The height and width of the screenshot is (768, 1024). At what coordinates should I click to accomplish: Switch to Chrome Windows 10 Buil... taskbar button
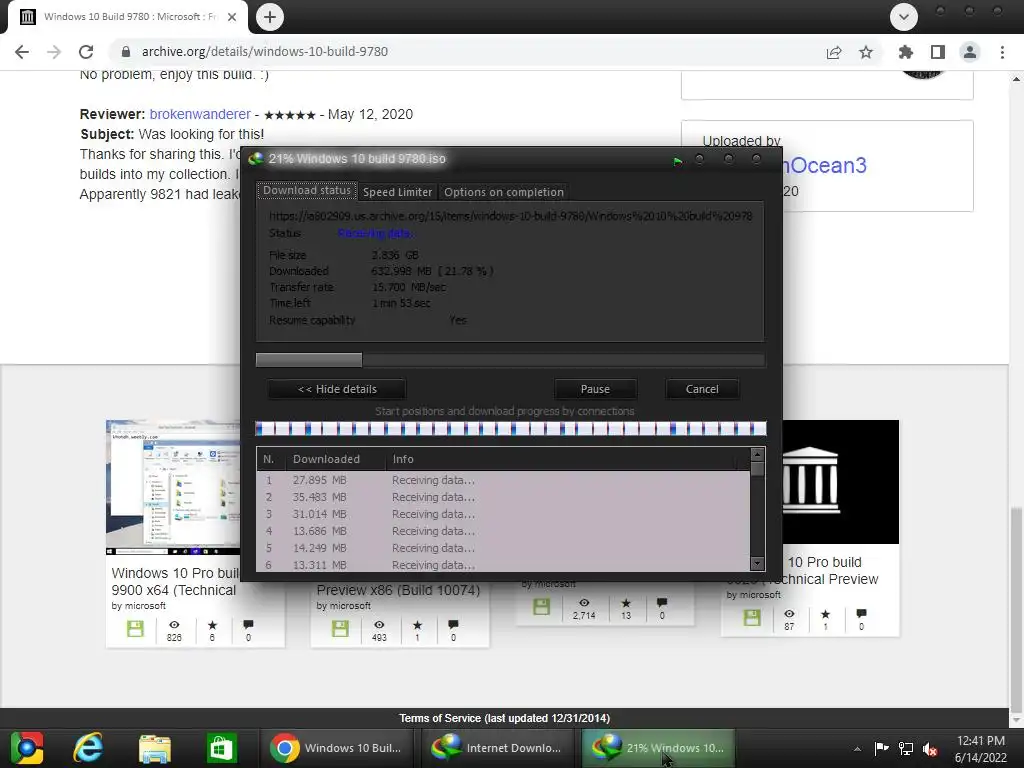337,748
